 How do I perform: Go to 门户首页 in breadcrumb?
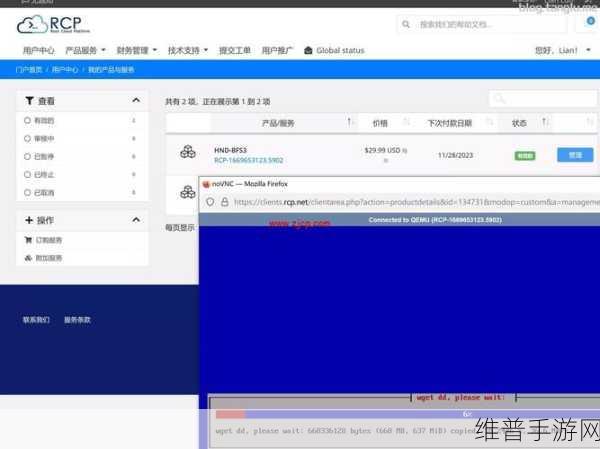pyautogui.click(x=29, y=70)
